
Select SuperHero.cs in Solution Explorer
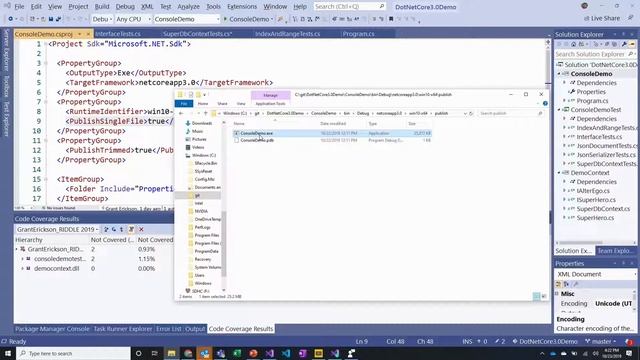coord(595,218)
